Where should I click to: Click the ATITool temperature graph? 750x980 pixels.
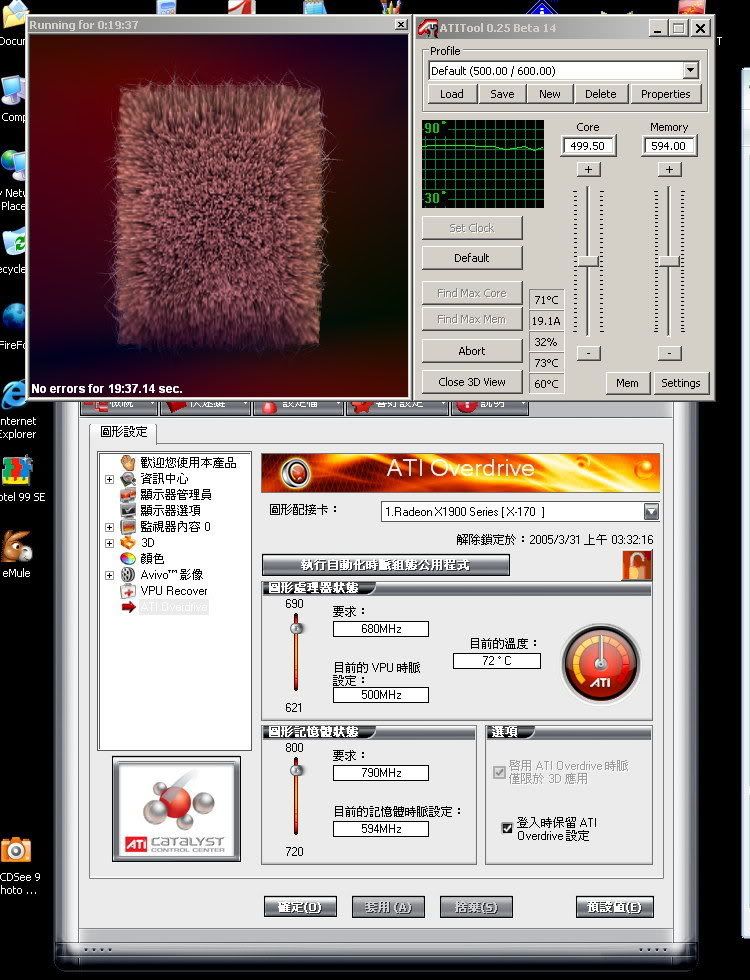pyautogui.click(x=483, y=164)
